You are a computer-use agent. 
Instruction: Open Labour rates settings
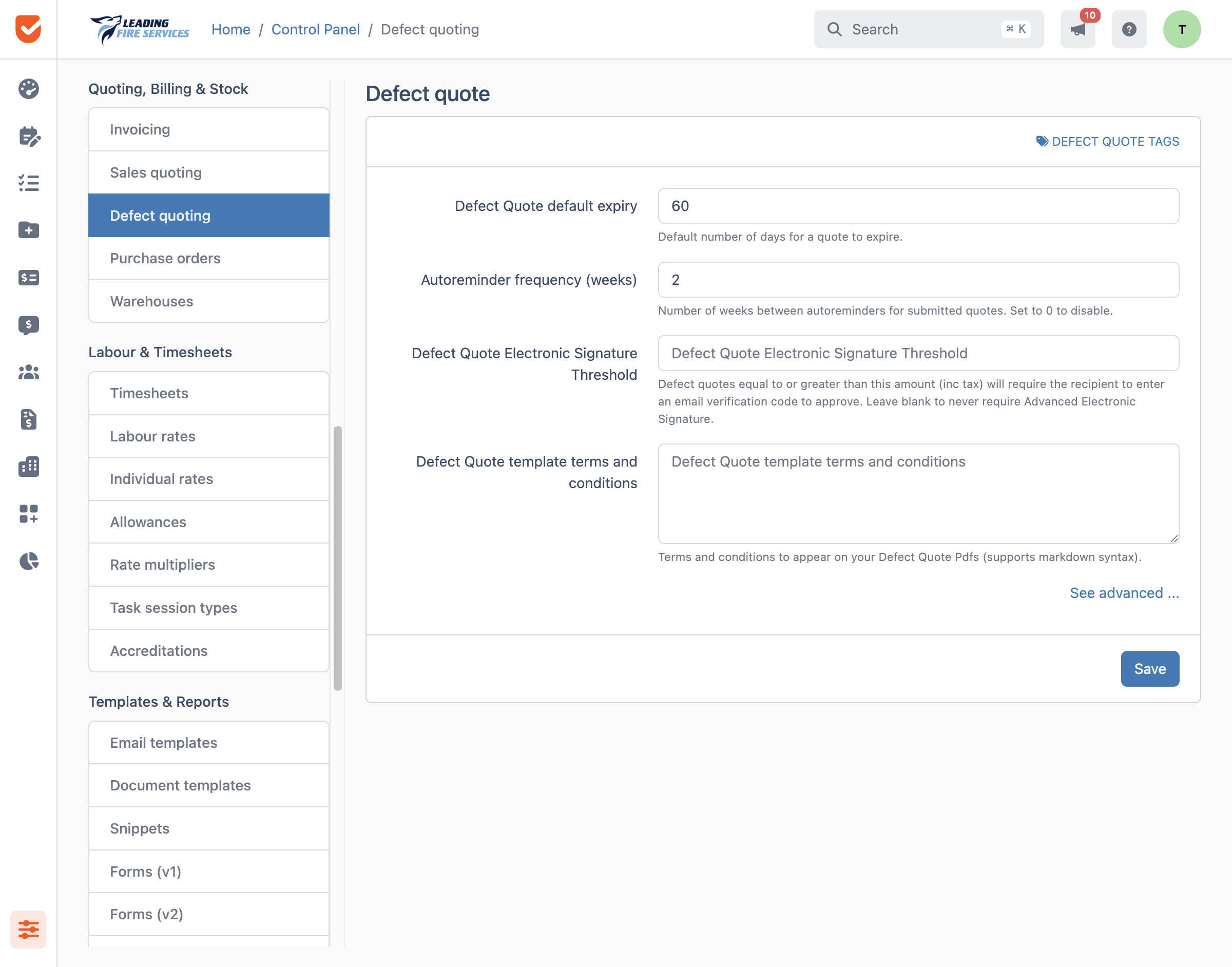click(x=209, y=436)
